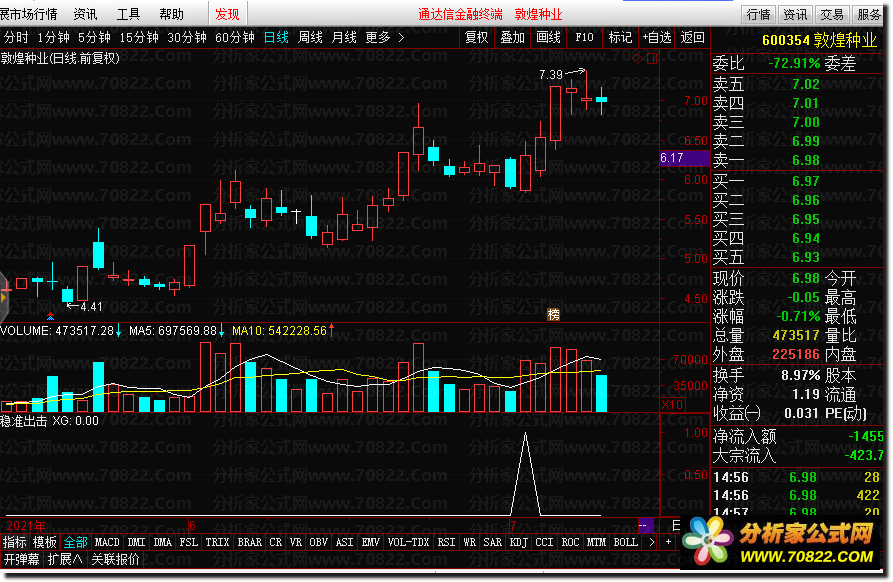Click the 服务 button at top right

[x=868, y=15]
